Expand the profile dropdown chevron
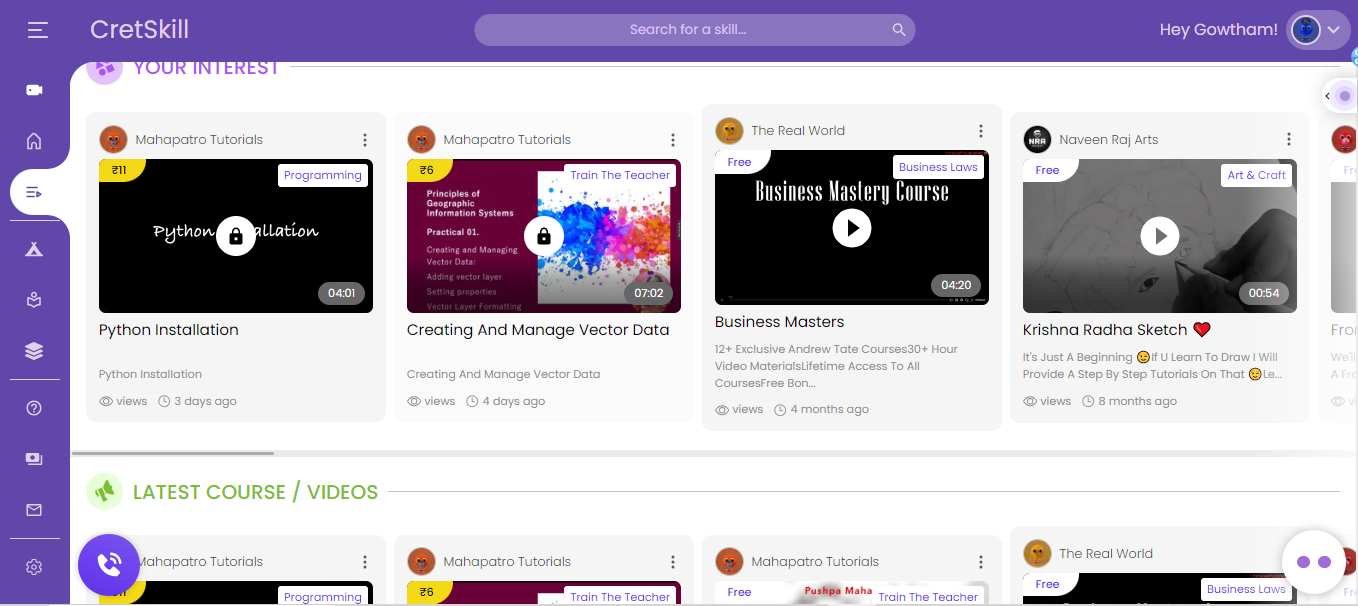This screenshot has height=606, width=1358. pos(1333,30)
